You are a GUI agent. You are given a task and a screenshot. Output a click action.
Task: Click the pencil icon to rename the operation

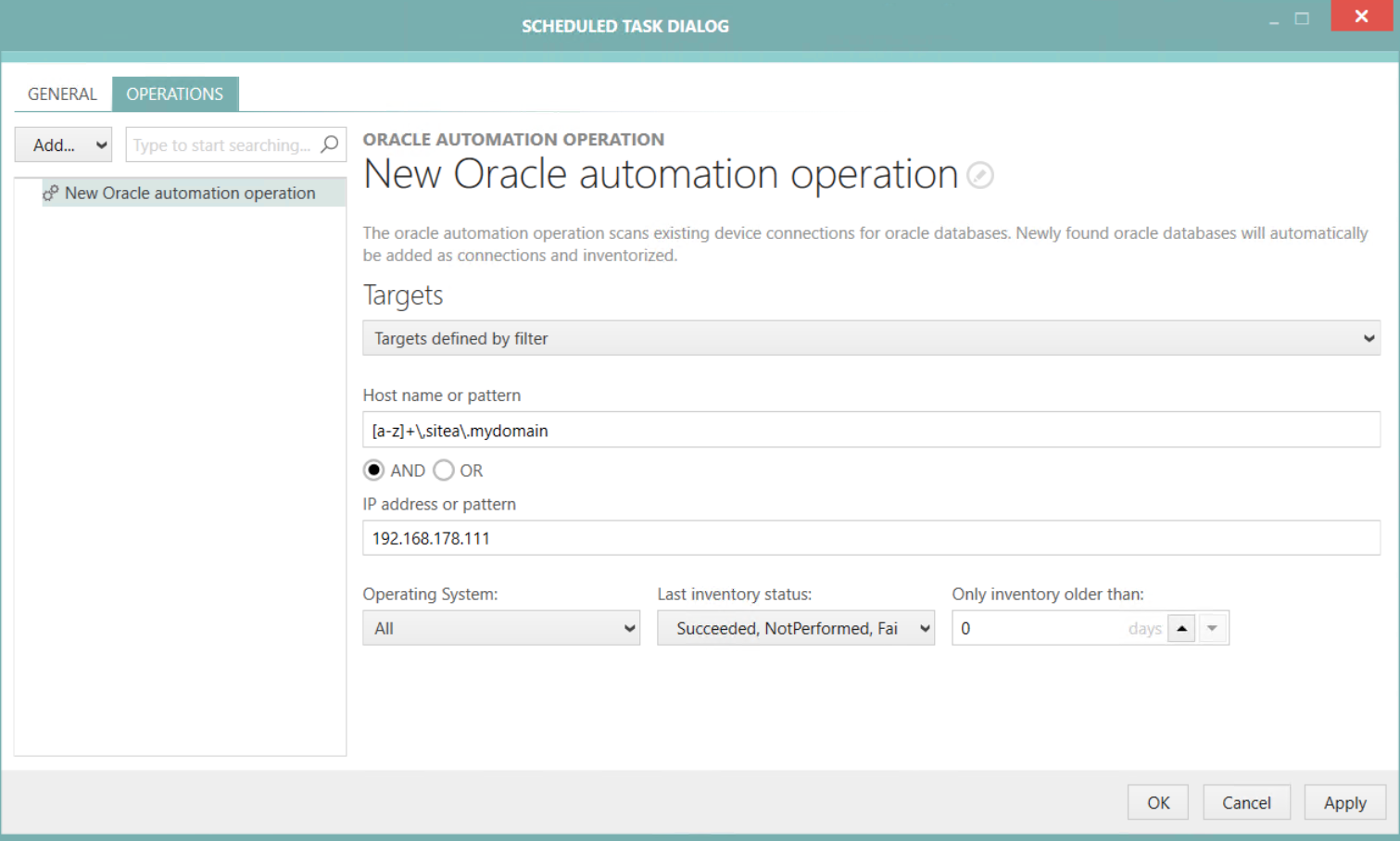click(x=979, y=175)
